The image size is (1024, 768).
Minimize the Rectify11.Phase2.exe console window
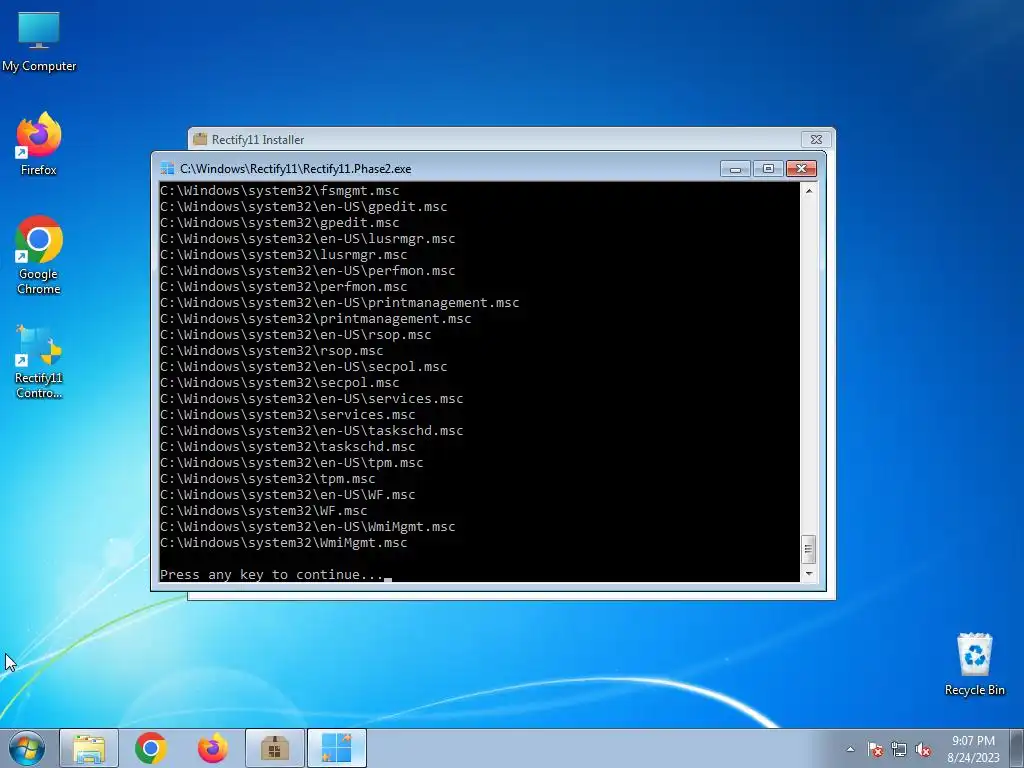click(x=735, y=169)
